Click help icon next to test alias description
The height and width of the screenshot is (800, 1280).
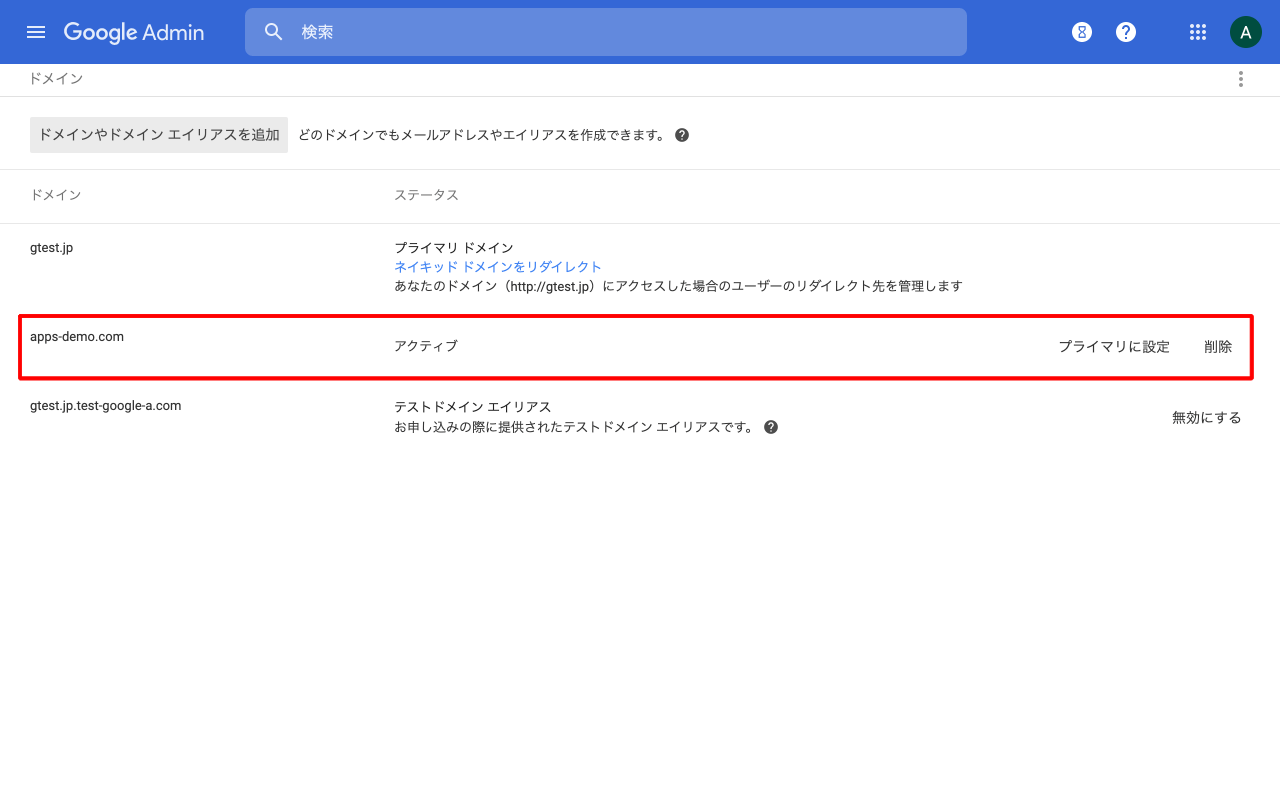coord(771,427)
